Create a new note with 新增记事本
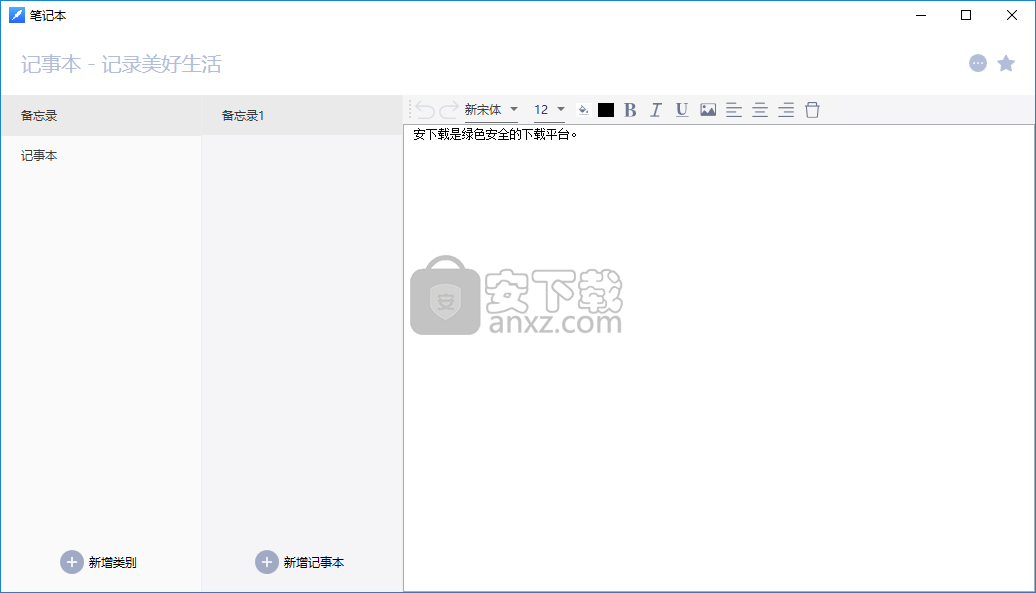Screen dimensions: 1036x593 pos(300,563)
